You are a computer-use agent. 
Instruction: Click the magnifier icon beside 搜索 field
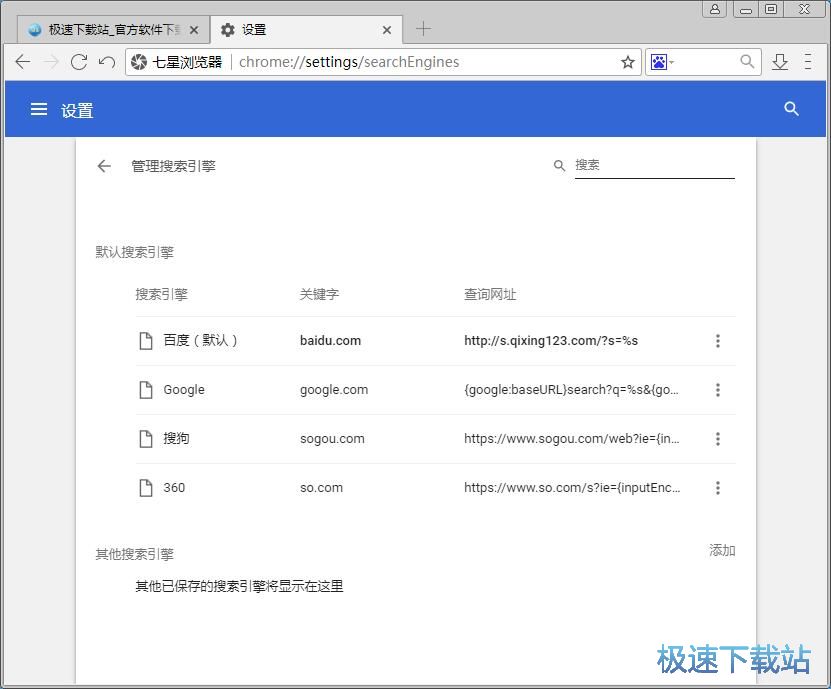pos(559,166)
